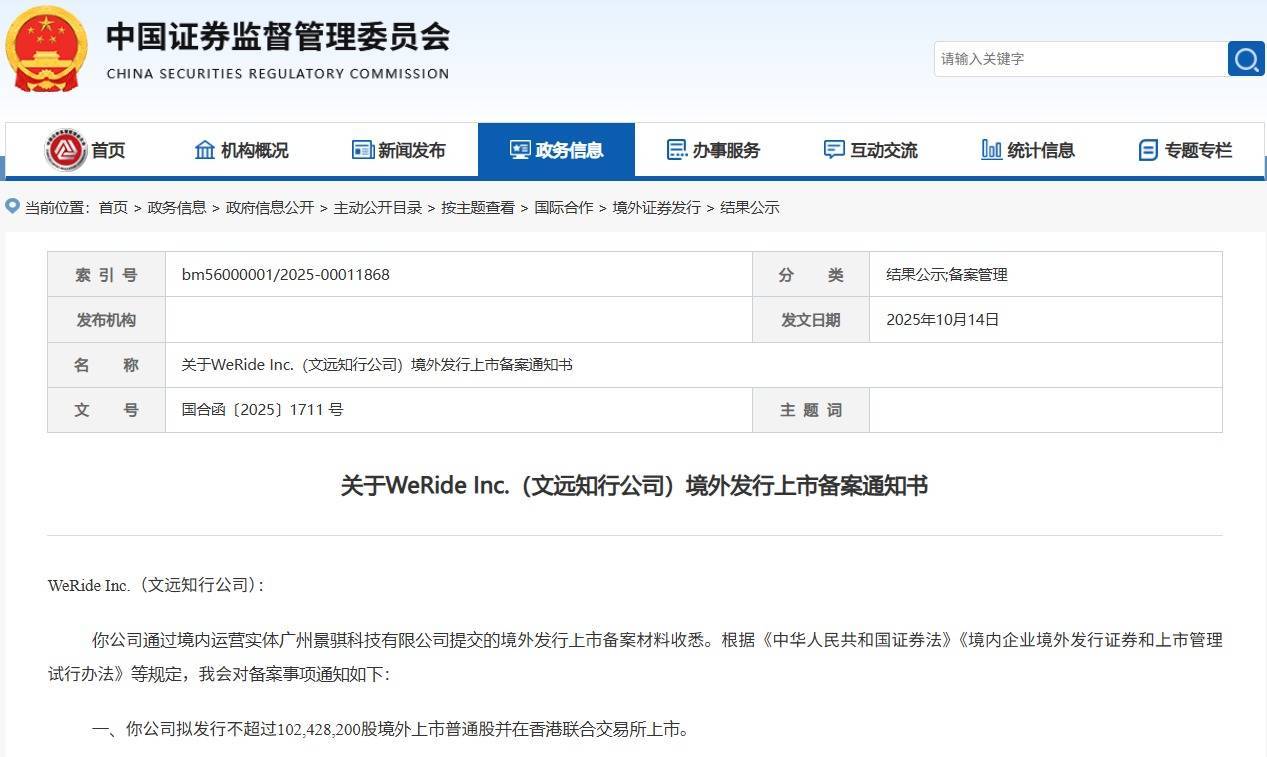
Task: Click the page icon beside 专题专栏
Action: pos(1148,150)
